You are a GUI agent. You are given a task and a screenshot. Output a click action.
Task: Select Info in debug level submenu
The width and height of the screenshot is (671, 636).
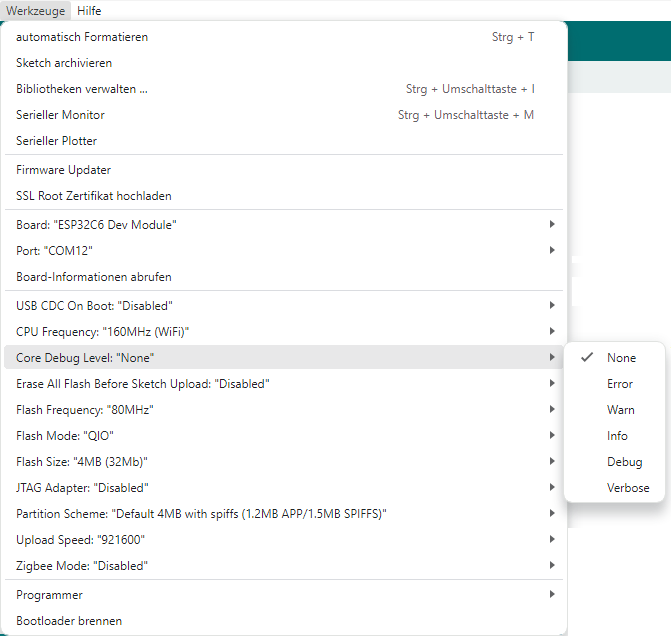617,436
